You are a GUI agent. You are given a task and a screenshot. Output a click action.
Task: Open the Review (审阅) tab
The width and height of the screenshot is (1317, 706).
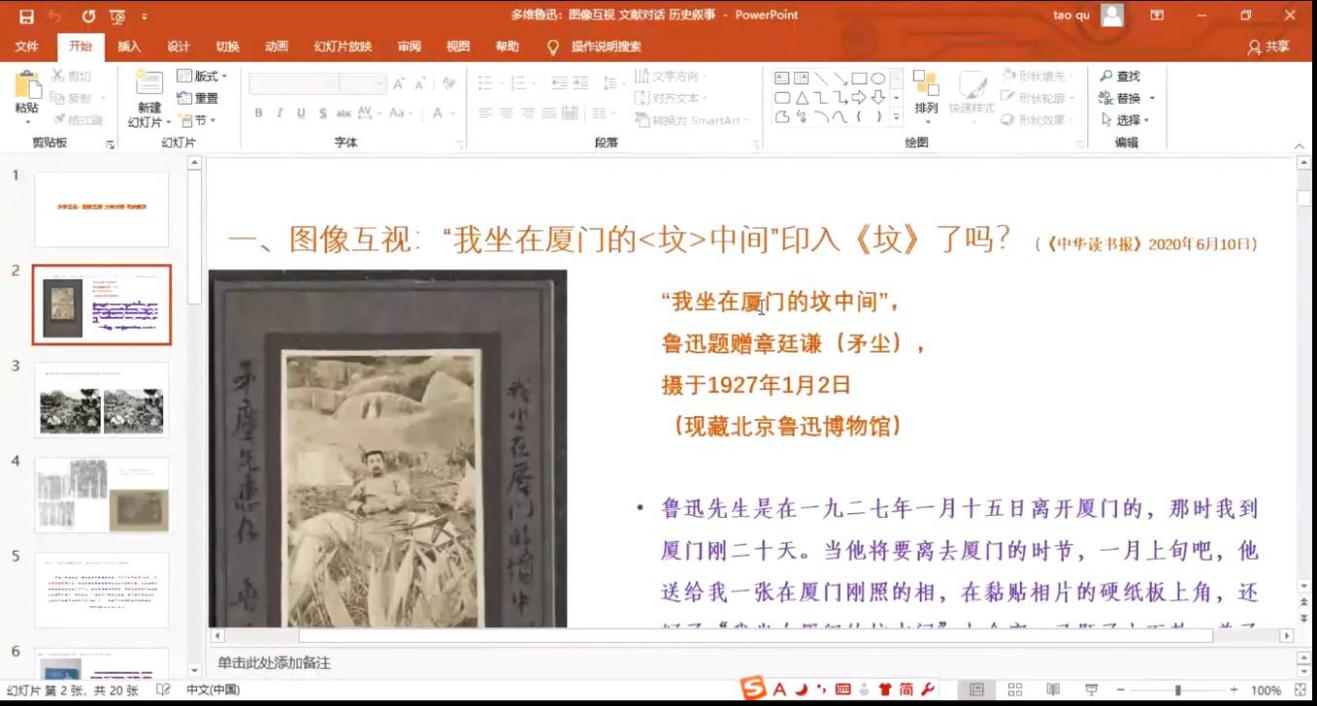coord(408,47)
